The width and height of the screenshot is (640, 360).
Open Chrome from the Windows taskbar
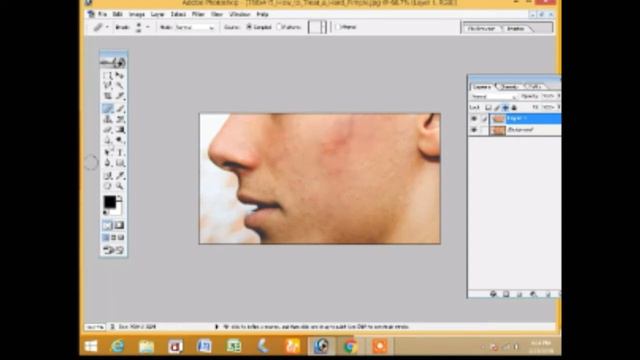pos(350,346)
